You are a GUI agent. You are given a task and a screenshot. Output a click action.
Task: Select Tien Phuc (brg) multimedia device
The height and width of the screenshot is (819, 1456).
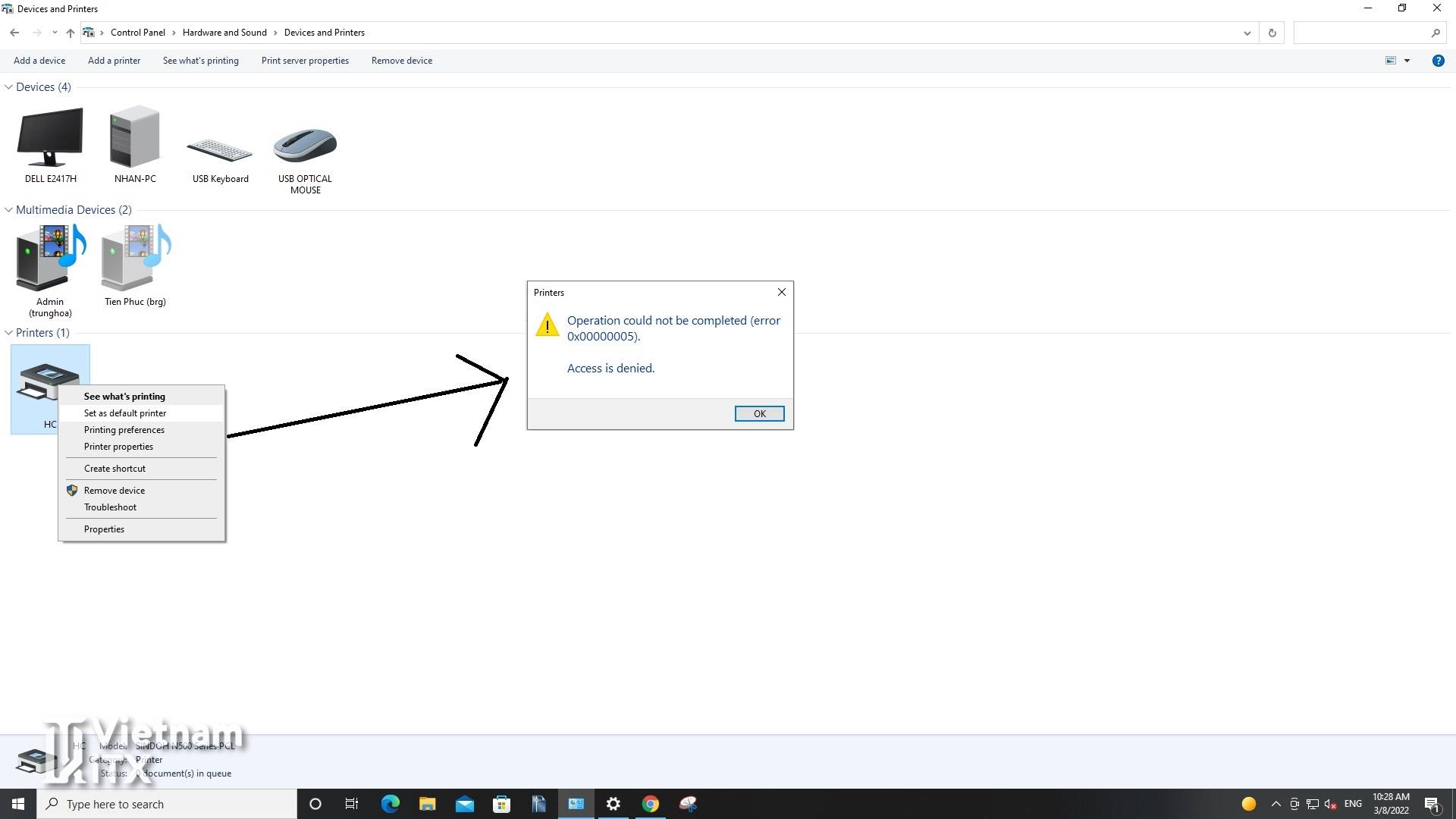point(135,259)
